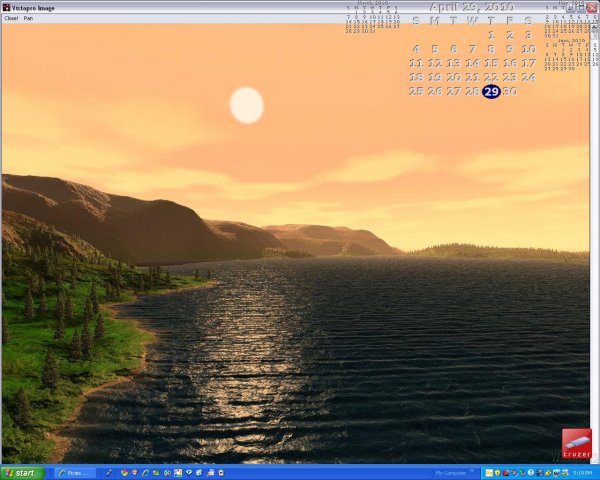Screen dimensions: 600x480
Task: Select highlighted date 29 on calendar
Action: click(x=491, y=92)
